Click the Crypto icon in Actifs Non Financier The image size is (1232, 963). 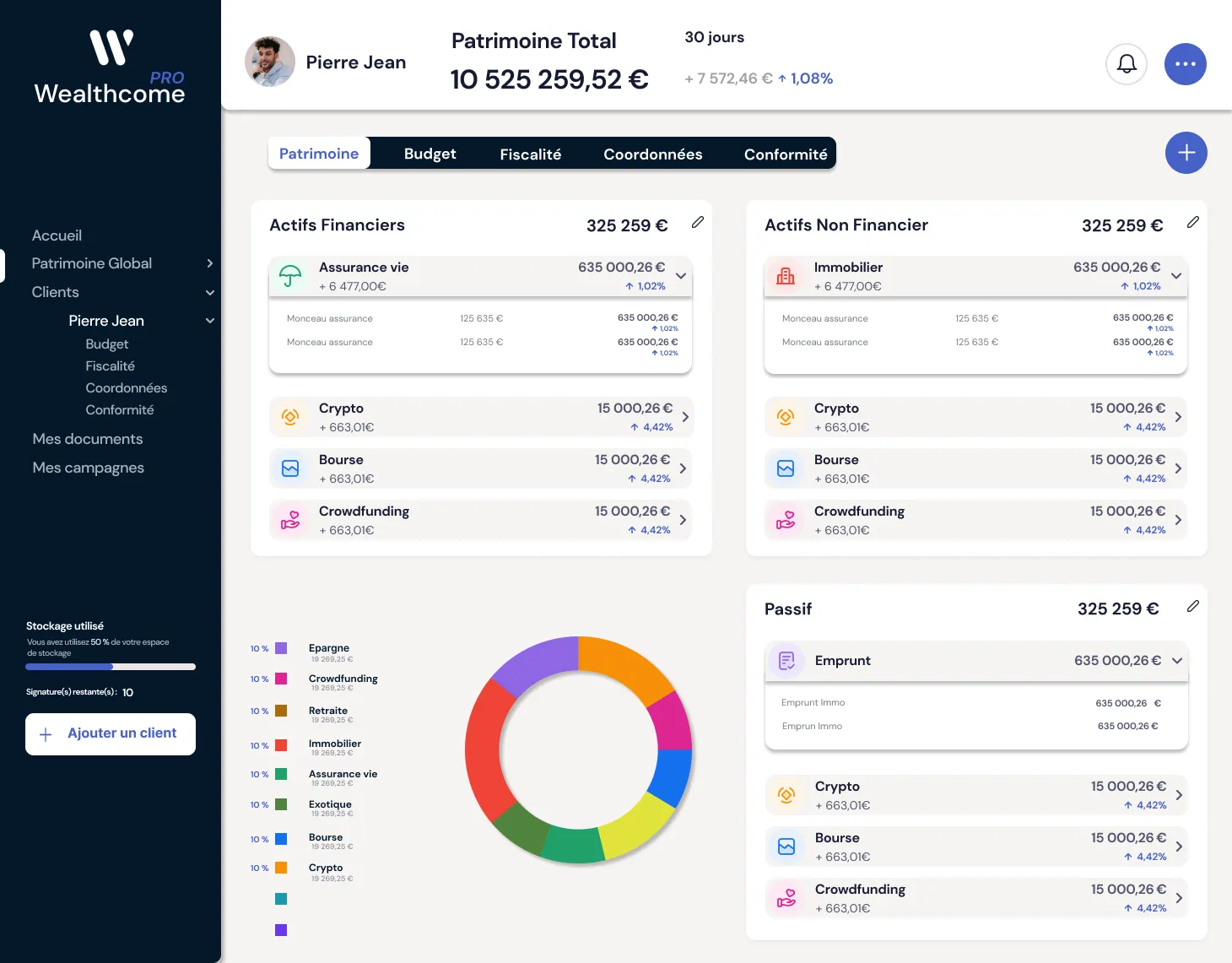point(786,417)
